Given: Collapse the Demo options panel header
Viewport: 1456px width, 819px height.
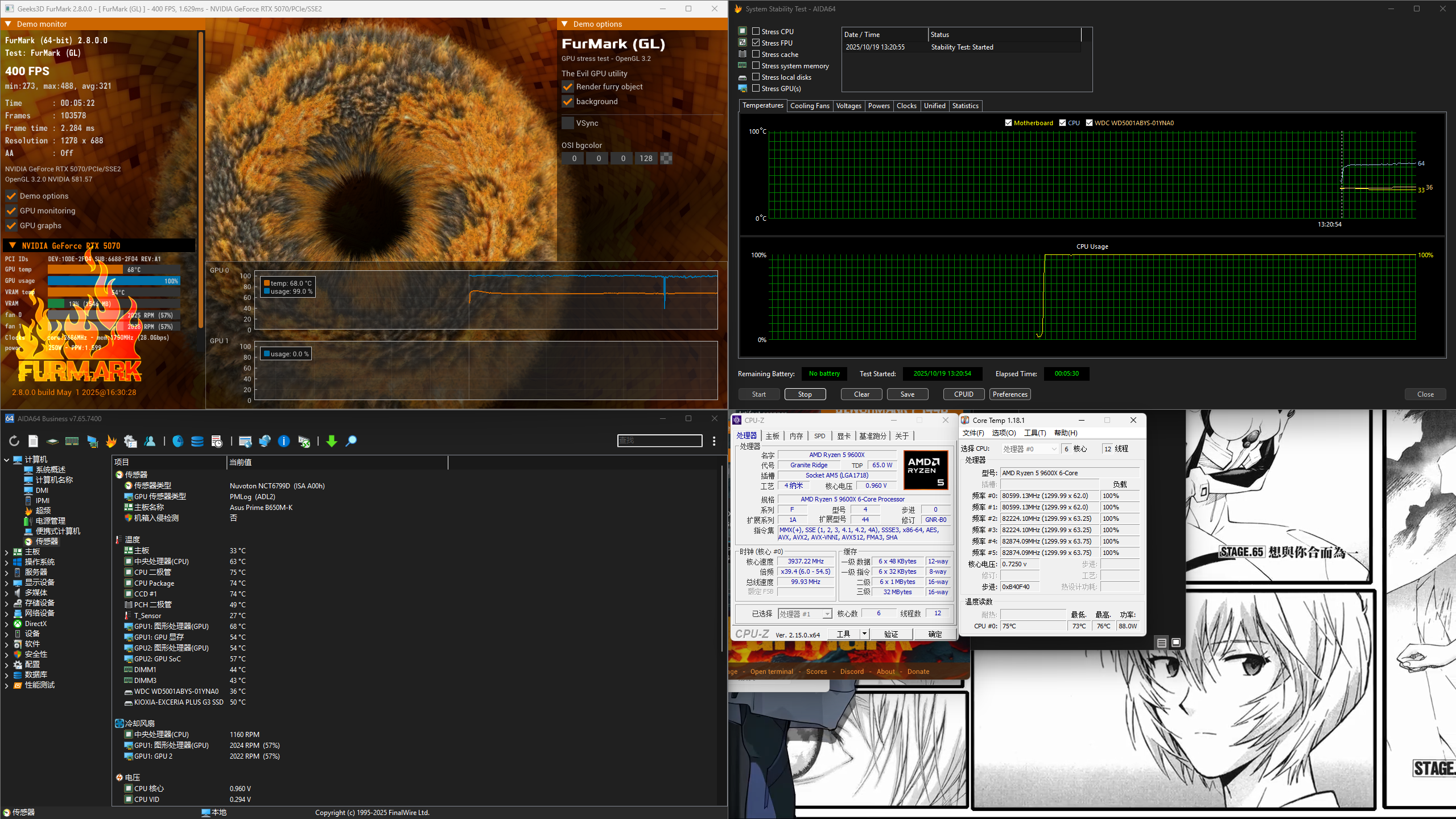Looking at the screenshot, I should point(565,24).
